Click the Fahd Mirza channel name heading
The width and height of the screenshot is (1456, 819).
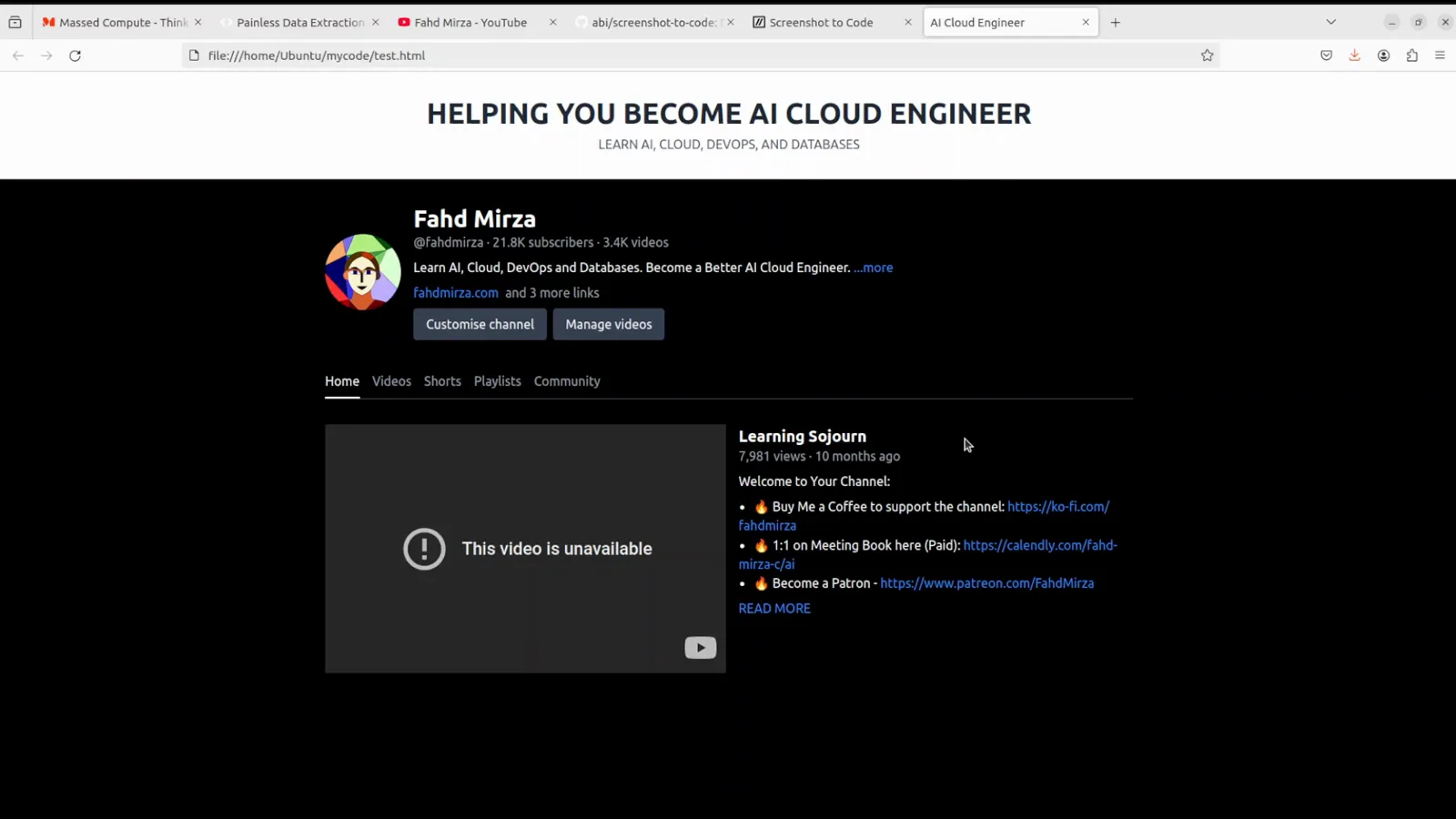coord(474,219)
